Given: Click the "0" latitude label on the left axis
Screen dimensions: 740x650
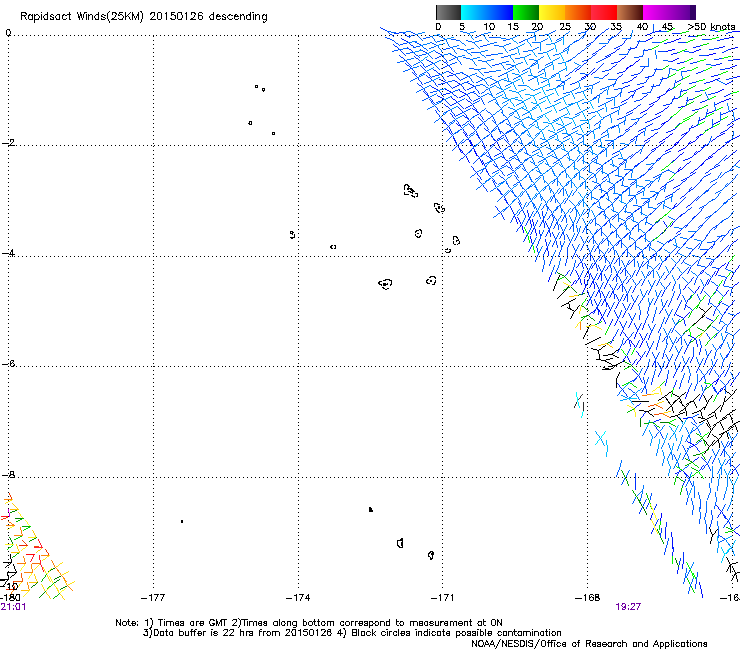Looking at the screenshot, I should coord(8,33).
